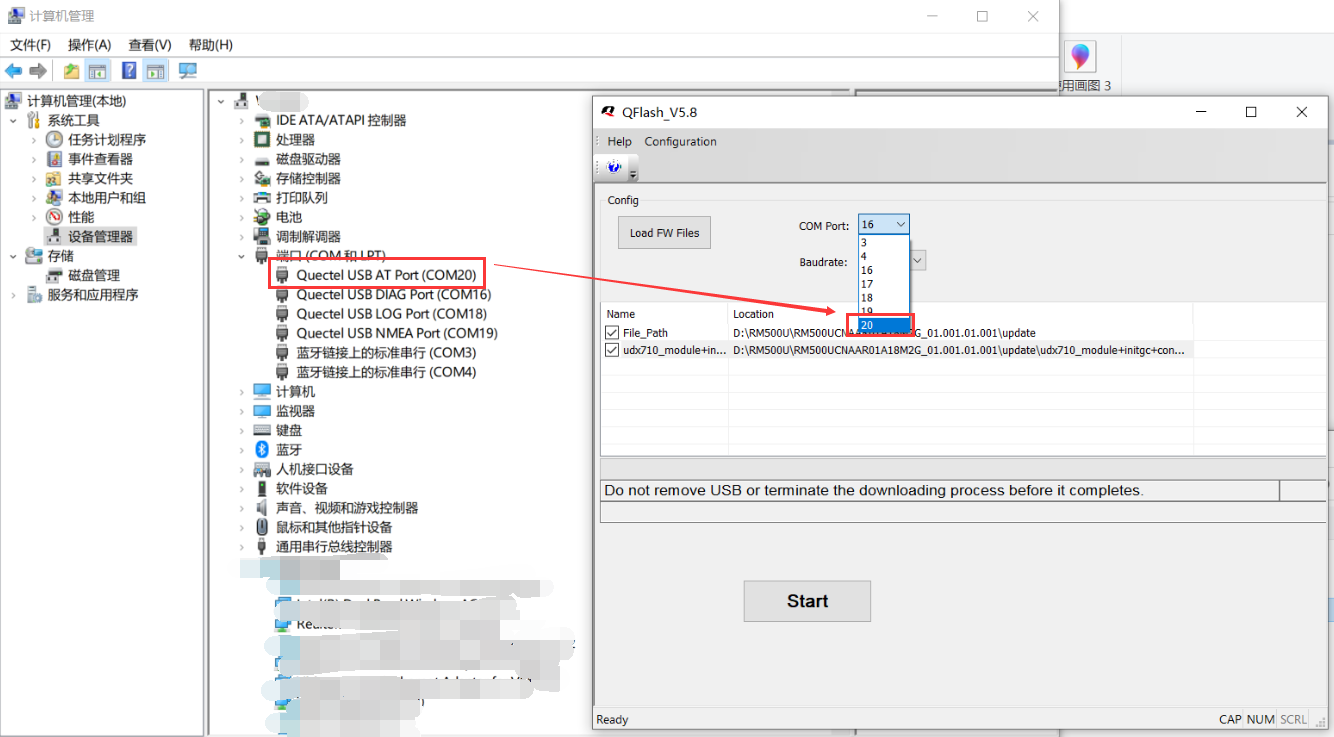Screen dimensions: 1334x737
Task: Select Quectel USB DIAG Port (COM16)
Action: (x=393, y=295)
